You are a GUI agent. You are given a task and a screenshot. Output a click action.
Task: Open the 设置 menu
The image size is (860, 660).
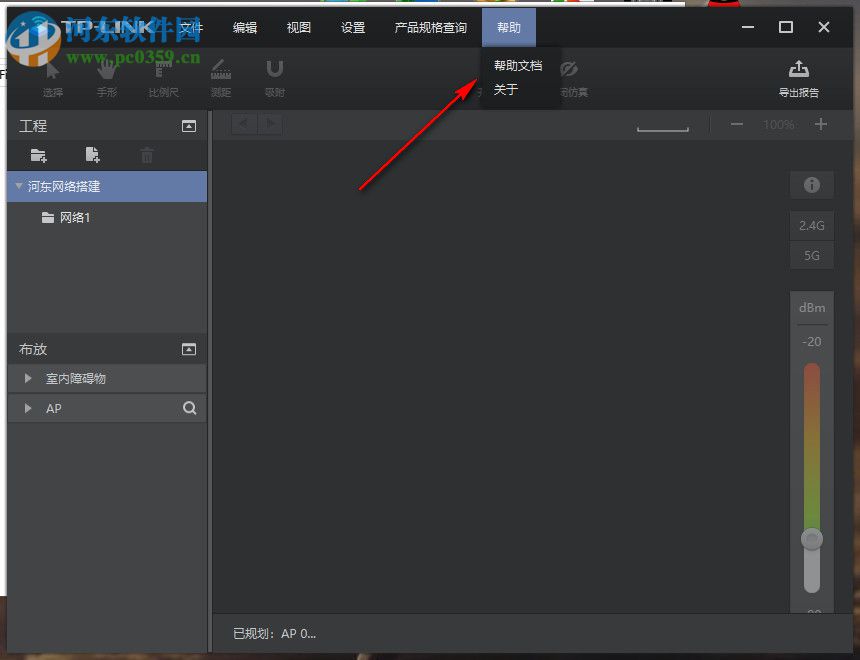[352, 27]
